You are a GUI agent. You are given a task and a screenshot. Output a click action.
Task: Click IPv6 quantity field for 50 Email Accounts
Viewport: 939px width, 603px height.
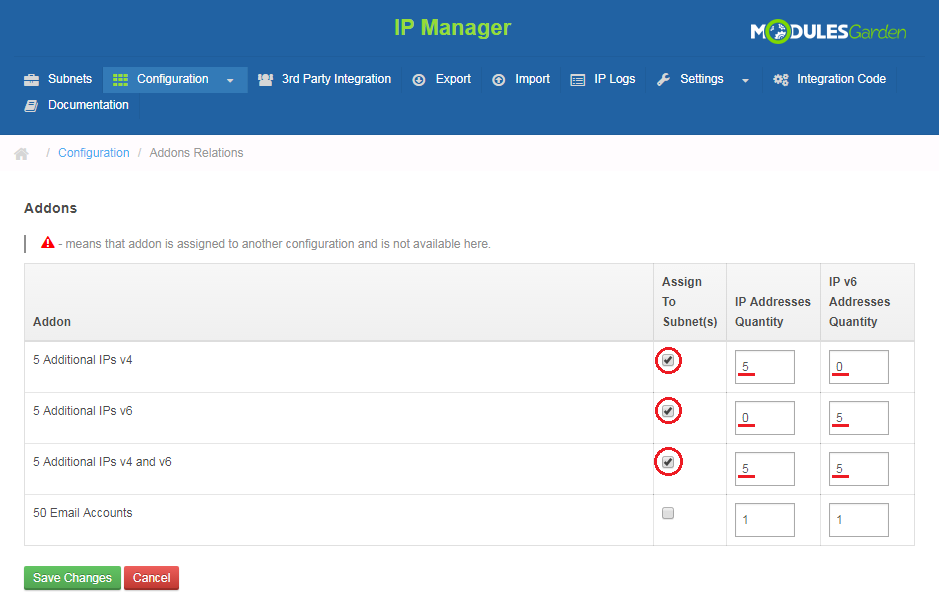[x=858, y=520]
